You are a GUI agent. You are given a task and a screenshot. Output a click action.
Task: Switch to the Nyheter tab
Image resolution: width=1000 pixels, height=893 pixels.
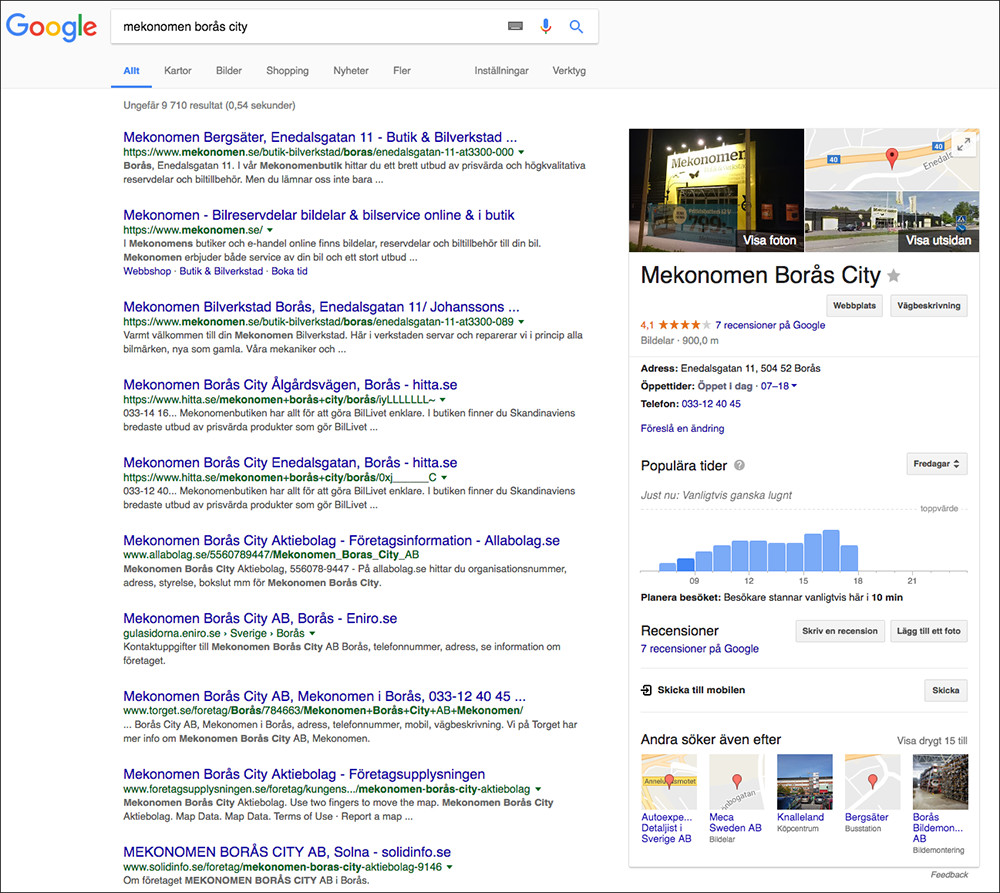351,71
